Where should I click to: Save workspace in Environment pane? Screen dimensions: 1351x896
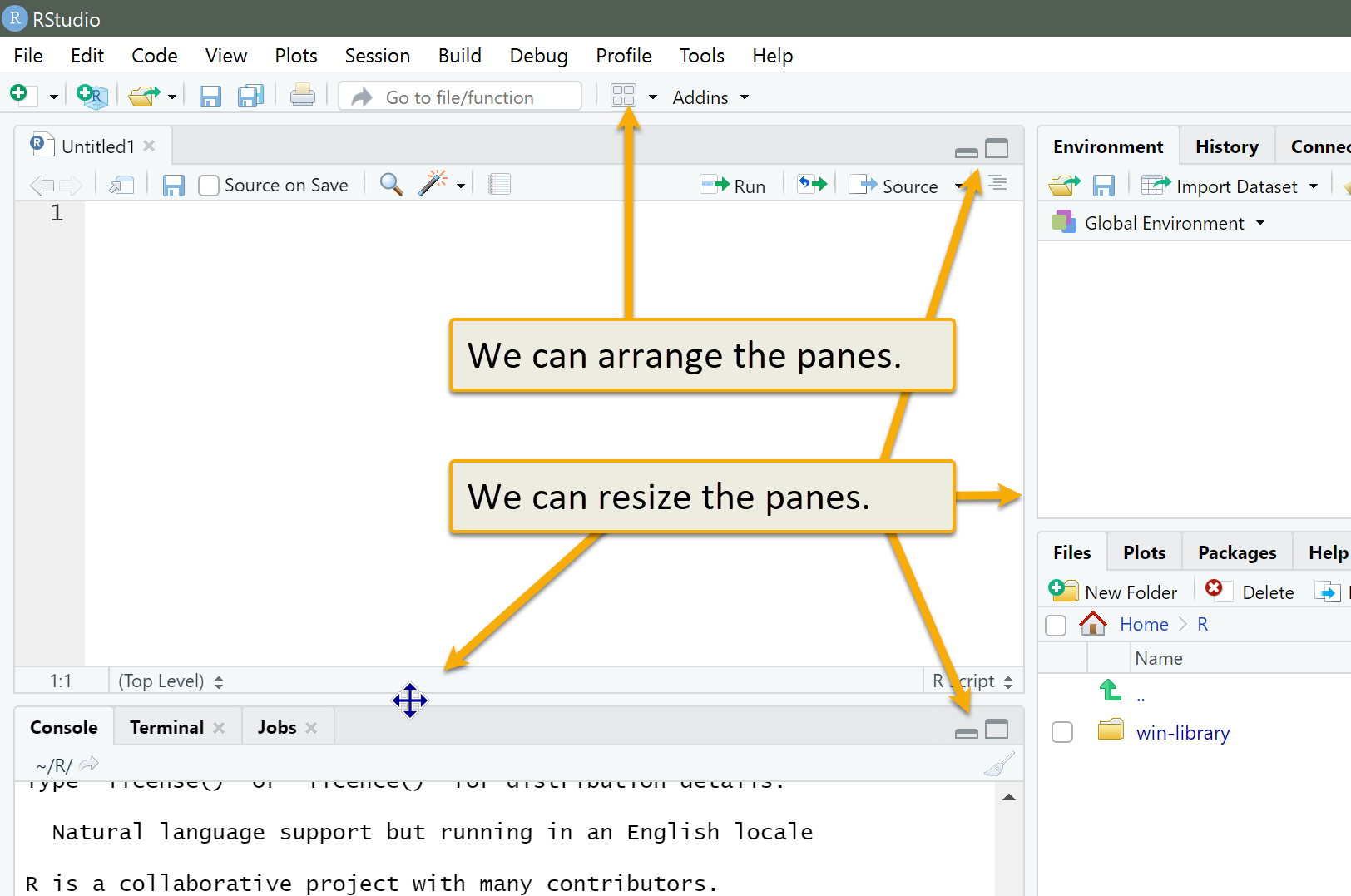[x=1104, y=185]
